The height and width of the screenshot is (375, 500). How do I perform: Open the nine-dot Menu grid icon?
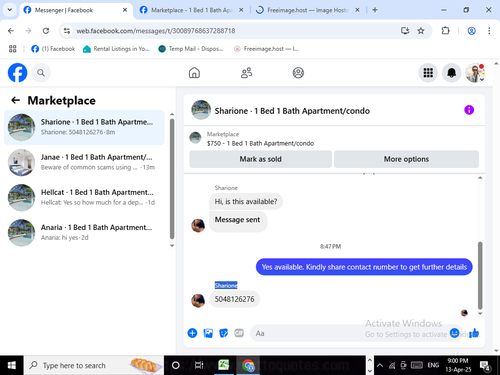tap(428, 73)
